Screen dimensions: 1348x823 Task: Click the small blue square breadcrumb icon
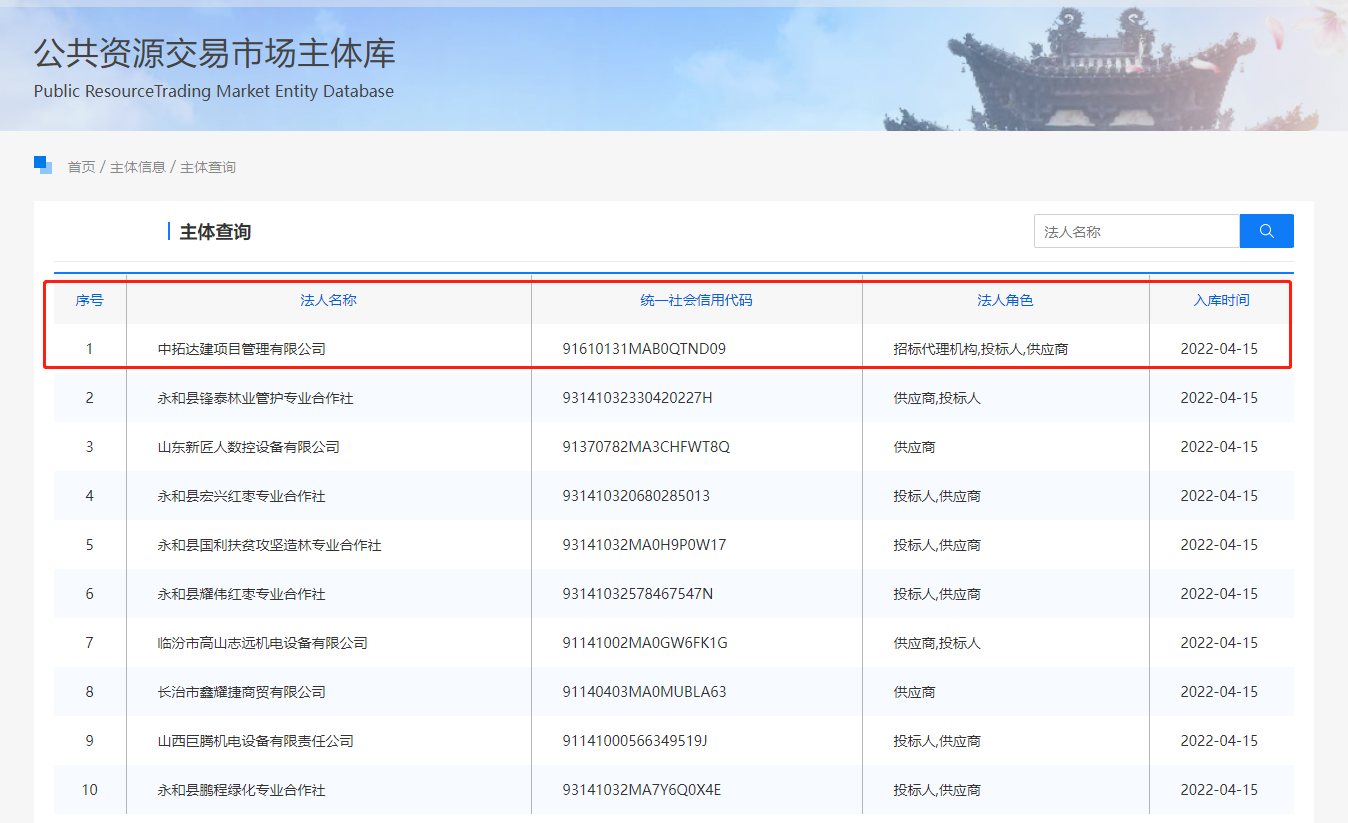click(43, 164)
